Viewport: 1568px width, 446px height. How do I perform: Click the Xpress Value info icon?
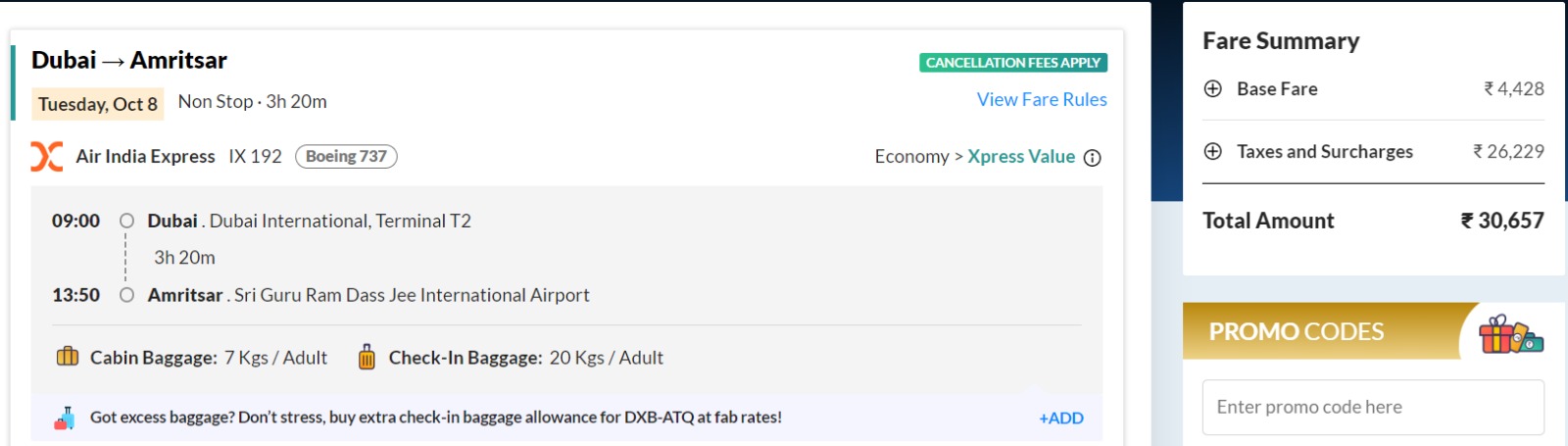pyautogui.click(x=1093, y=158)
